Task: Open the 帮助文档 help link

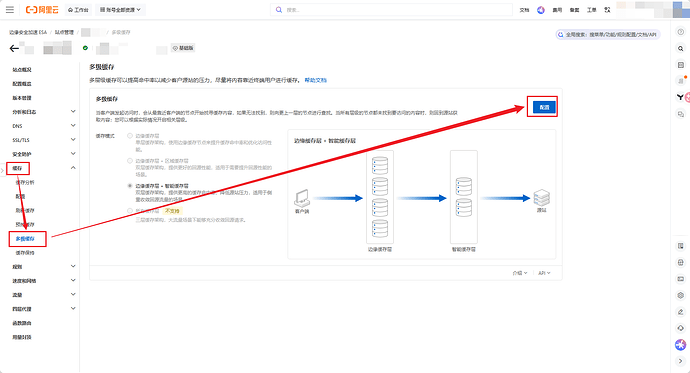Action: pyautogui.click(x=316, y=80)
